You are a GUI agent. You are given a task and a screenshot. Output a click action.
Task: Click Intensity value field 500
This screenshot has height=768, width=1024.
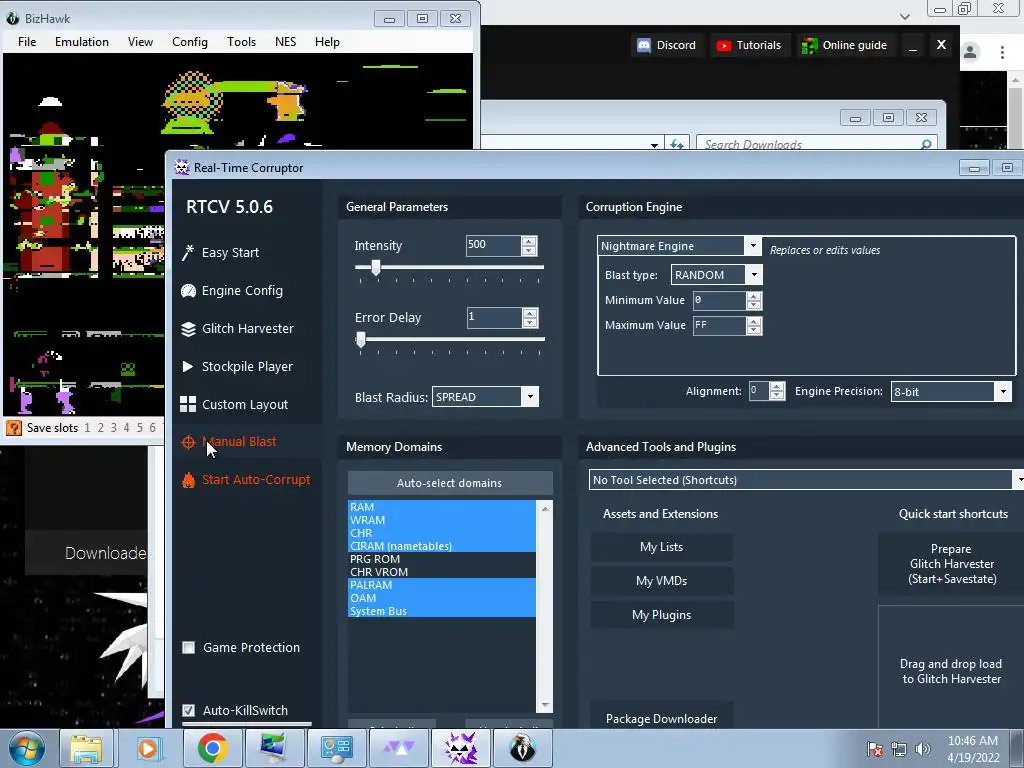point(493,246)
